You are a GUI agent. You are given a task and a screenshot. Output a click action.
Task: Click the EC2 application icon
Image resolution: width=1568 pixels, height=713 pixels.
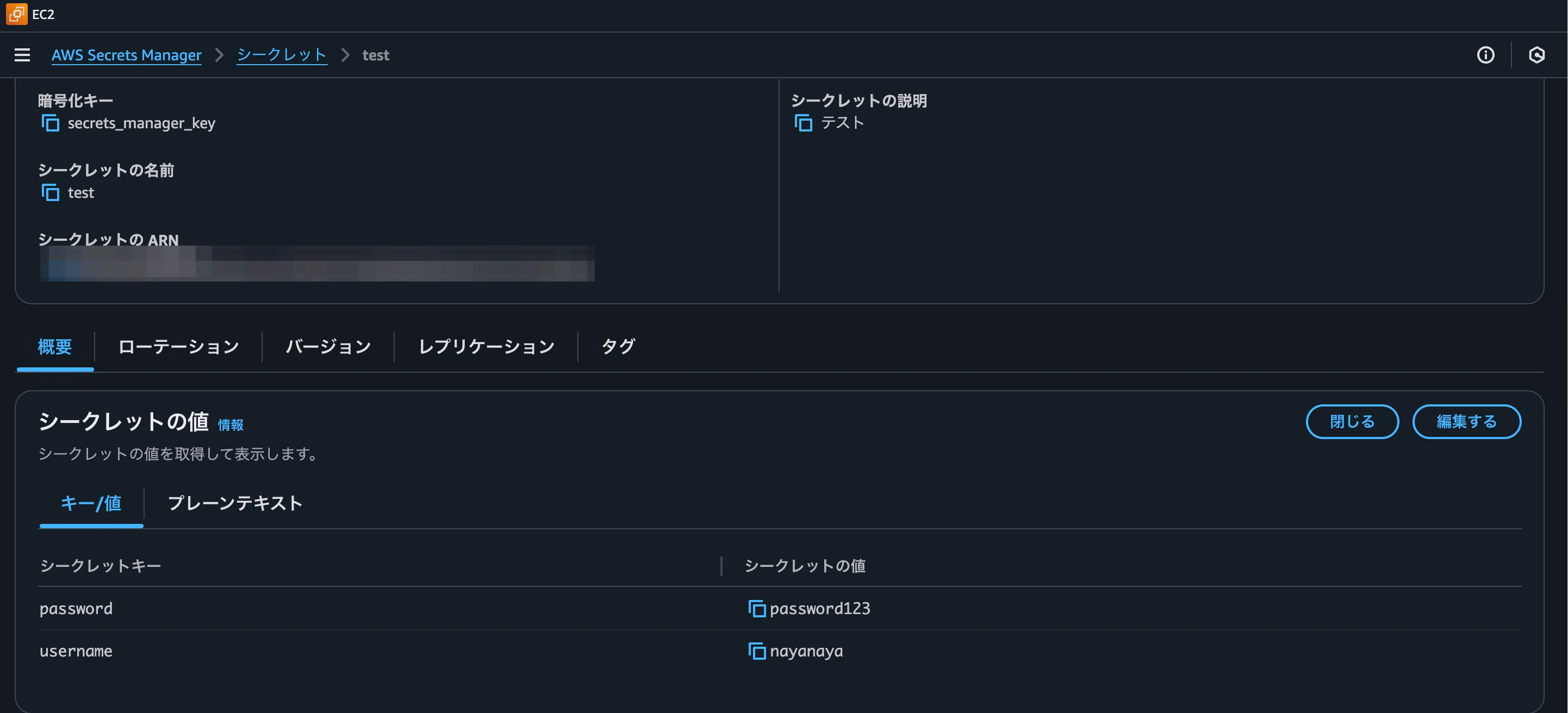pyautogui.click(x=16, y=14)
